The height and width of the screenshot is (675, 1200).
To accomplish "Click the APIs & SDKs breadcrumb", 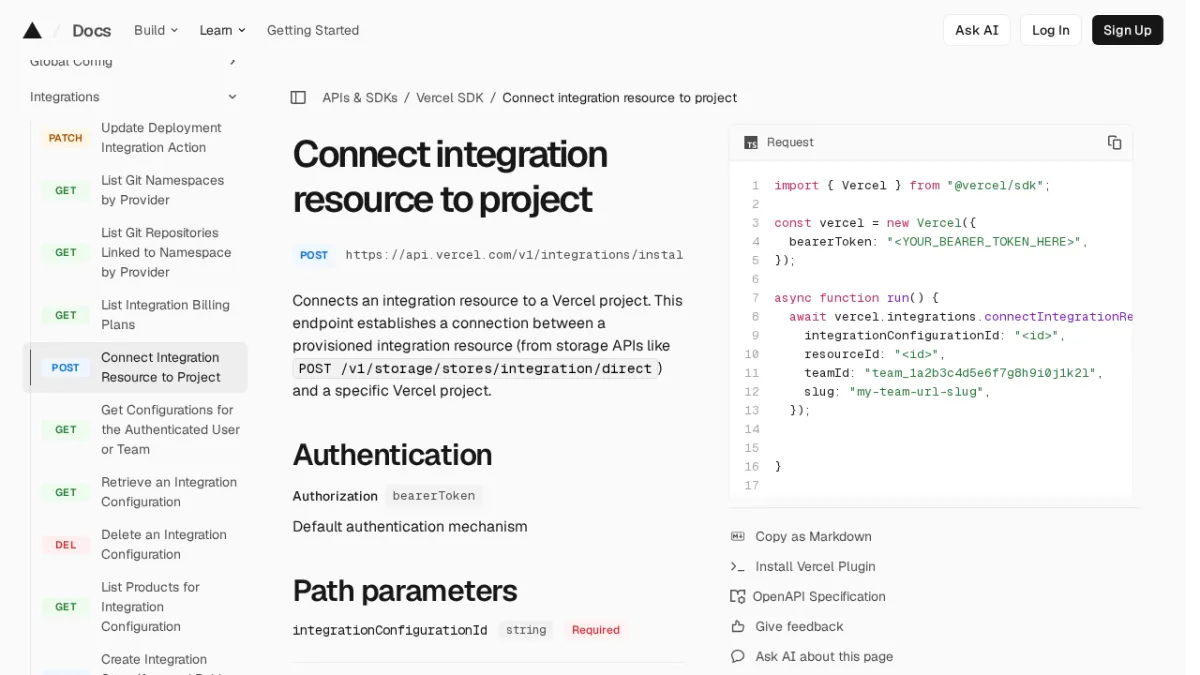I will 360,98.
